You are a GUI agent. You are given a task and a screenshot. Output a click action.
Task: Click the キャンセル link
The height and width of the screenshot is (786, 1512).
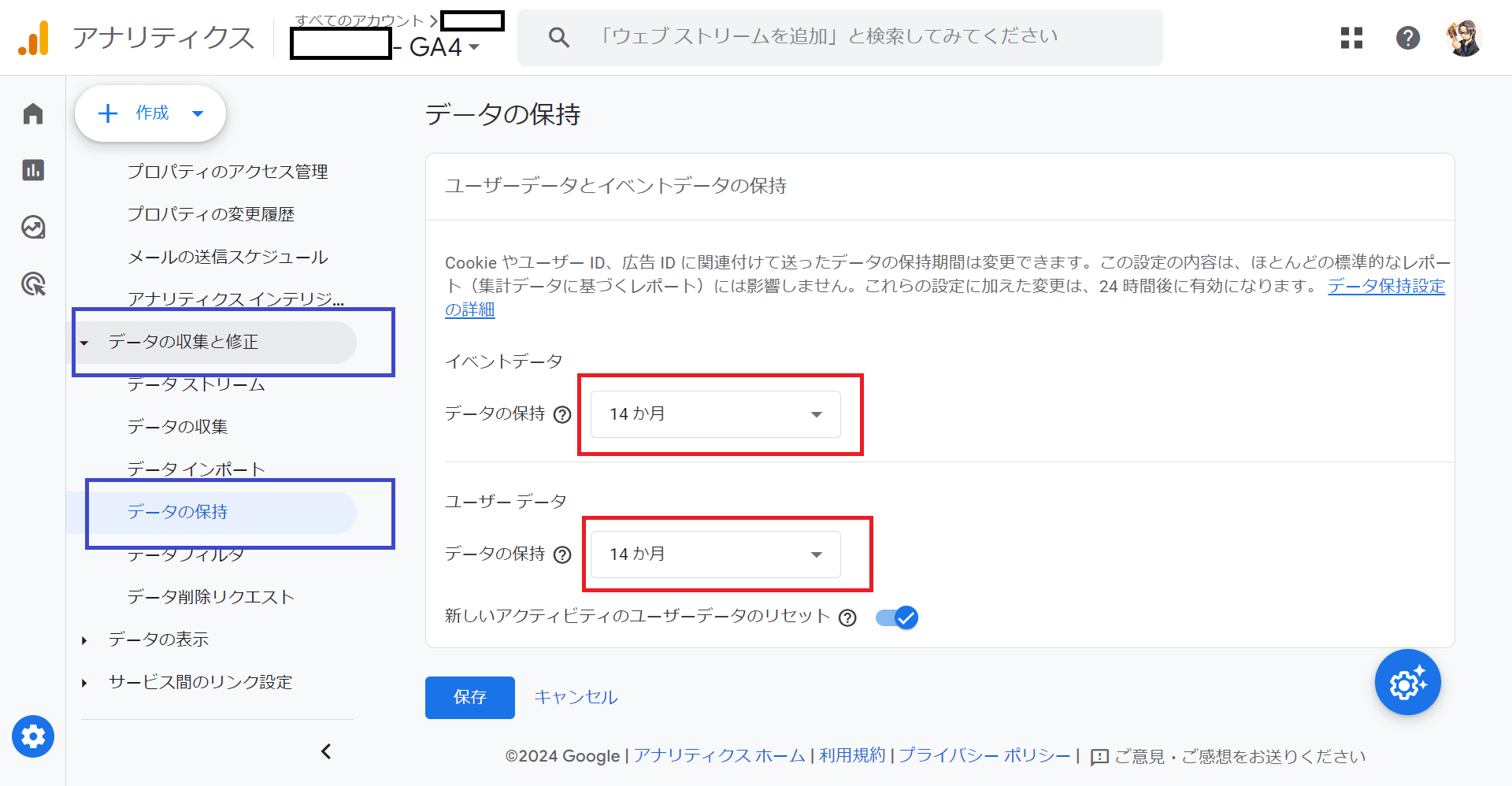coord(576,698)
